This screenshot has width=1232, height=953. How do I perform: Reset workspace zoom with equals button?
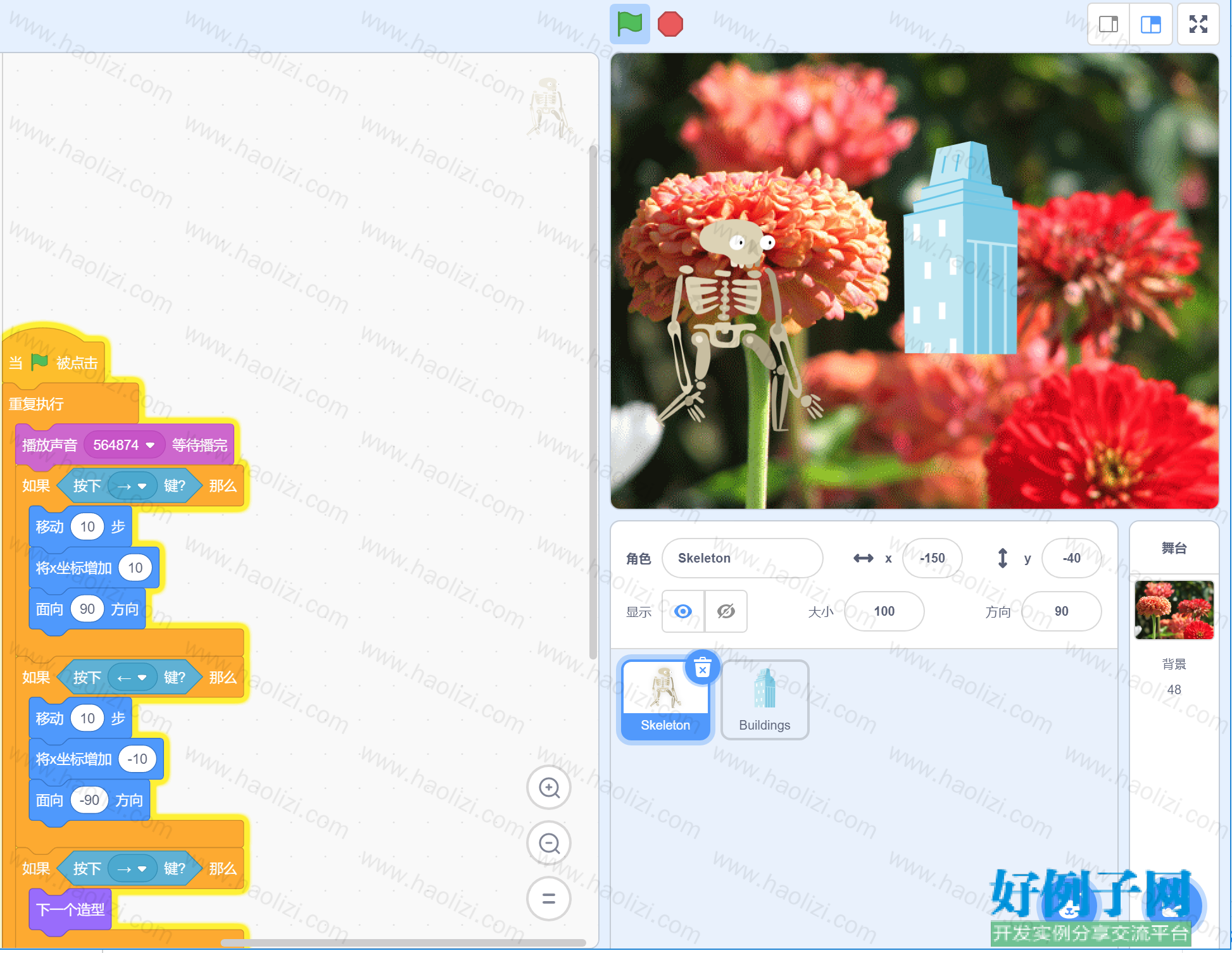549,899
